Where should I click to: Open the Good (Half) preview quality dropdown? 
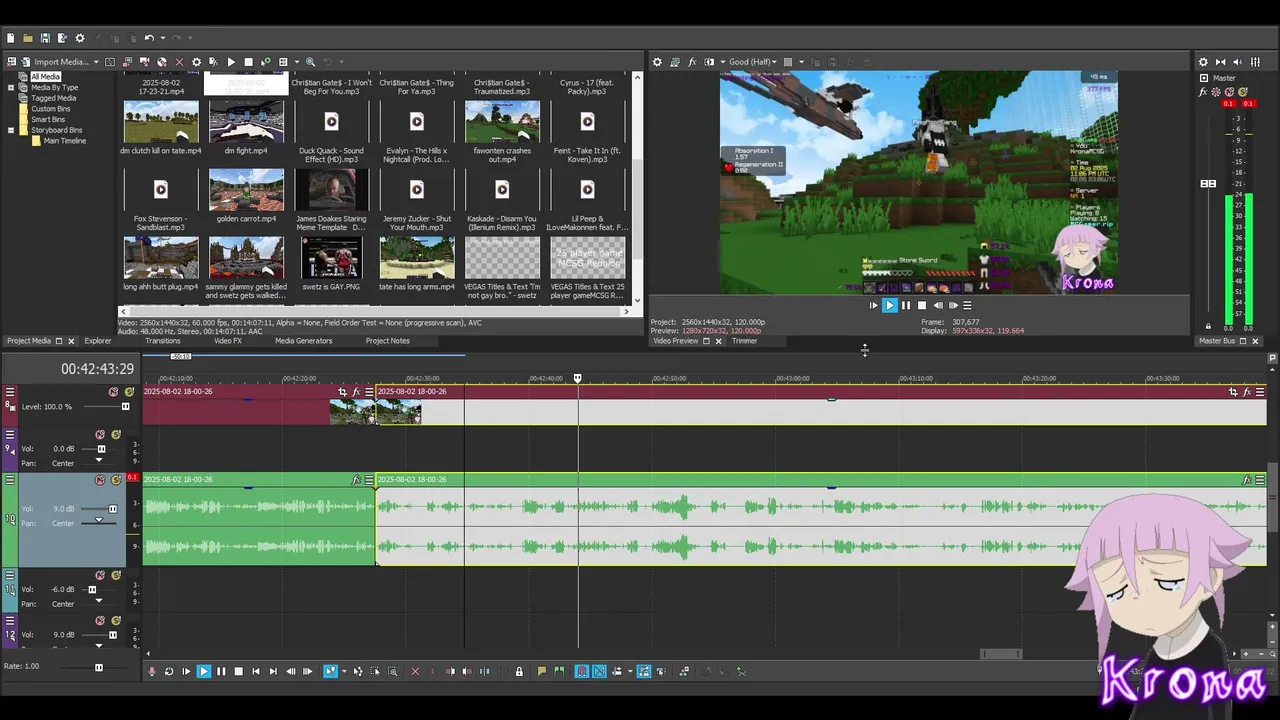click(x=752, y=62)
